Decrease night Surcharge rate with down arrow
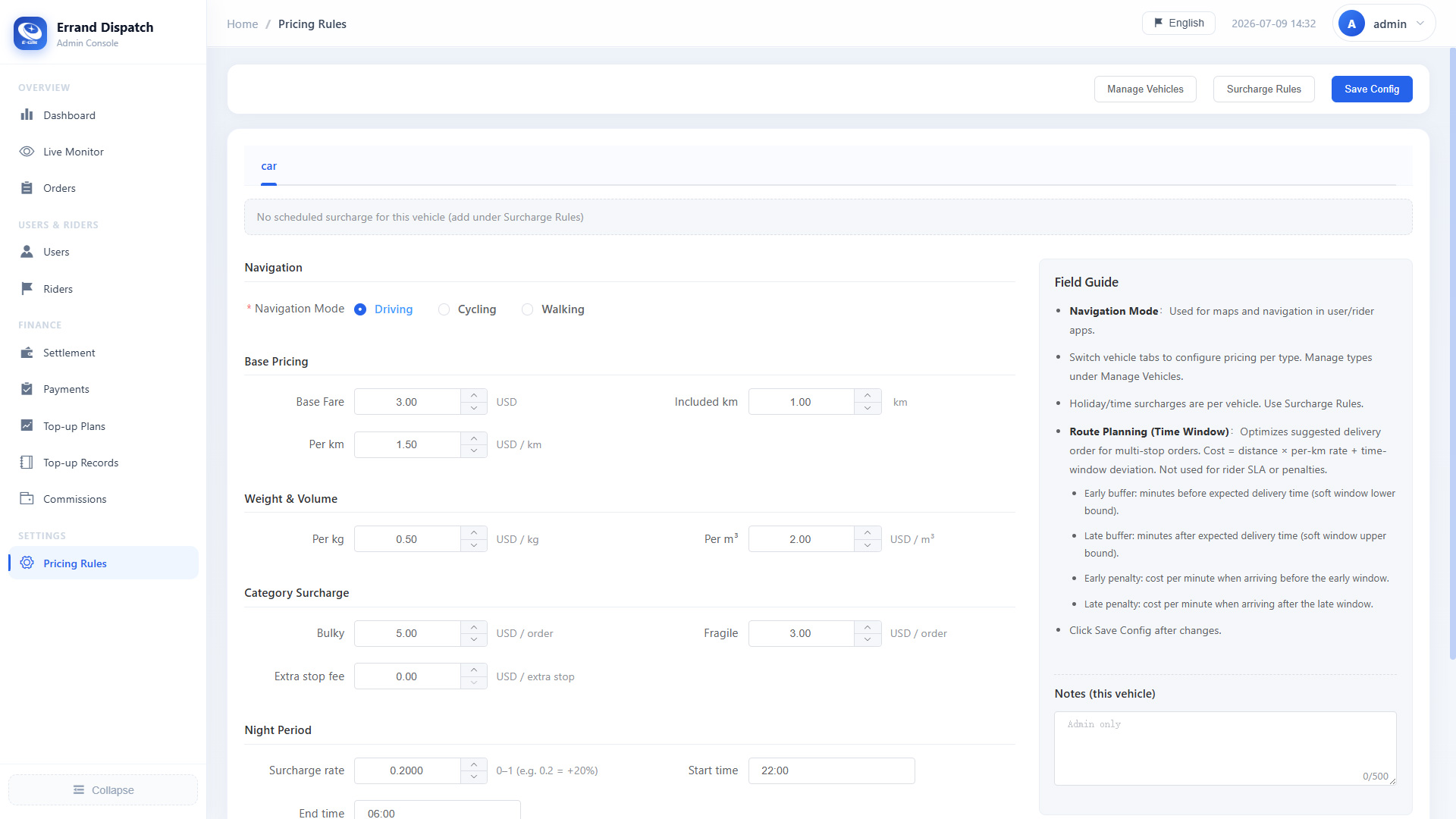1456x819 pixels. pyautogui.click(x=474, y=777)
